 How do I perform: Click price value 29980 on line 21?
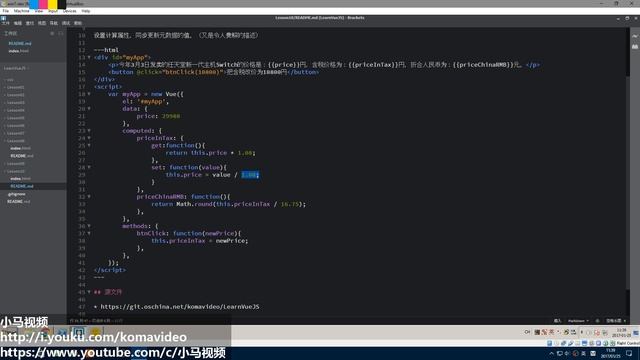(x=171, y=116)
